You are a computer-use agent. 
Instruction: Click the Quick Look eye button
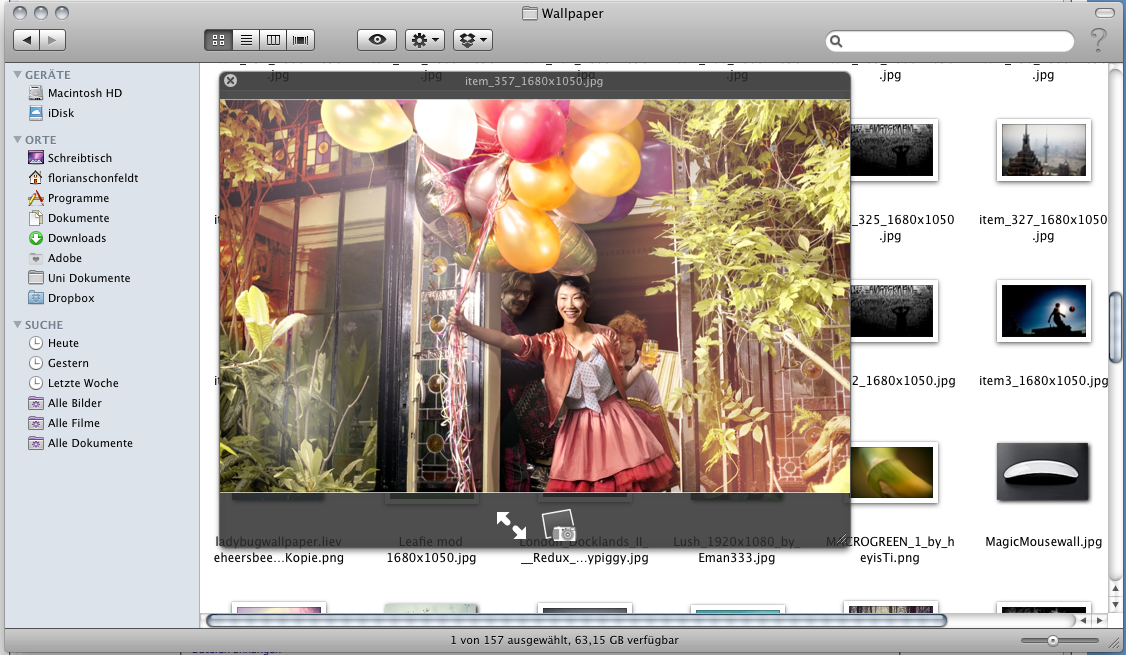click(x=377, y=40)
